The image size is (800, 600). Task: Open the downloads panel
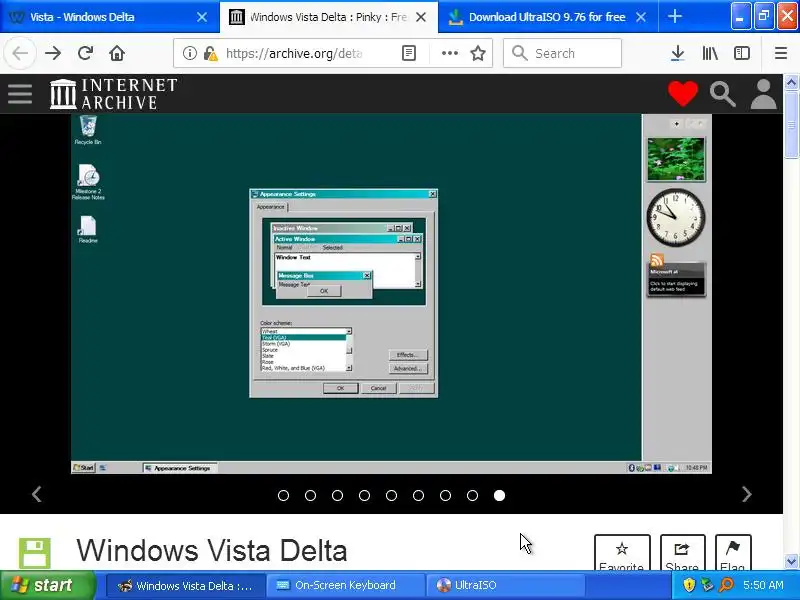[x=678, y=53]
